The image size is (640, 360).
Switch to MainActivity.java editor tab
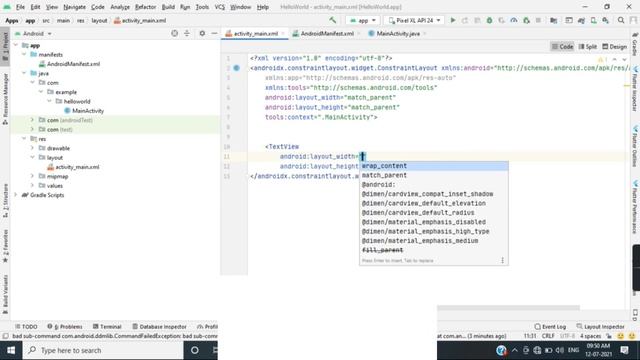(x=398, y=33)
